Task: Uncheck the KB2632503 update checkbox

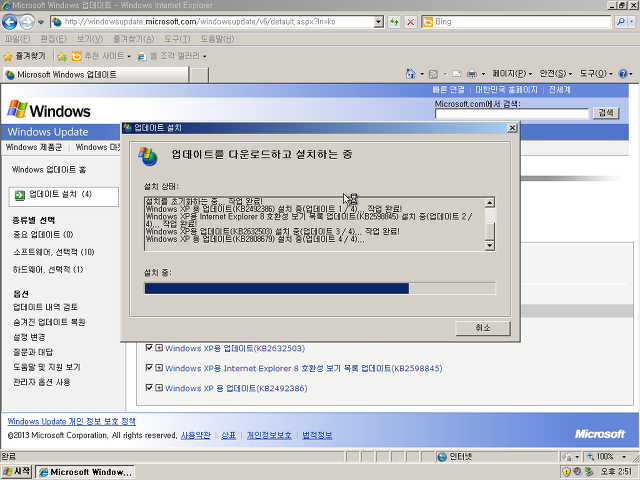Action: [149, 348]
